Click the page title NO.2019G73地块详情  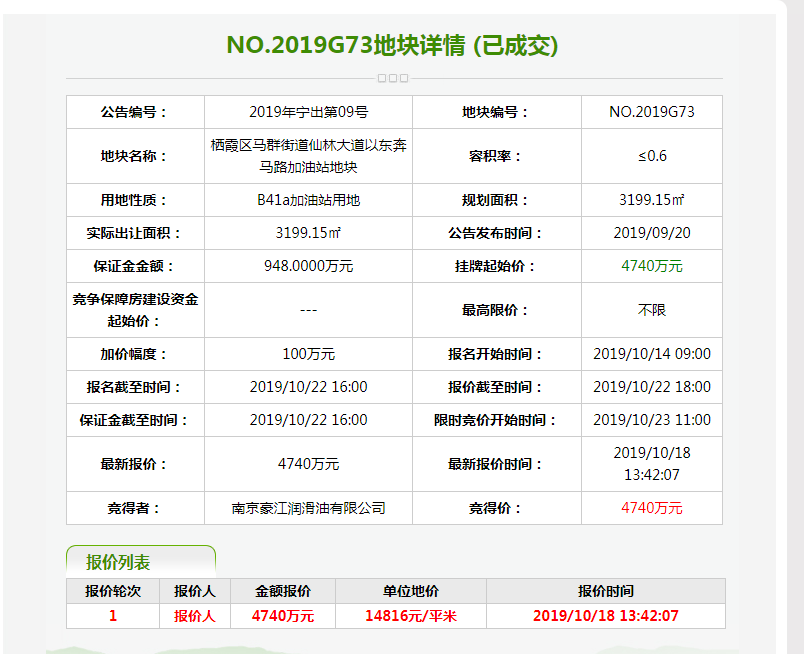point(392,45)
